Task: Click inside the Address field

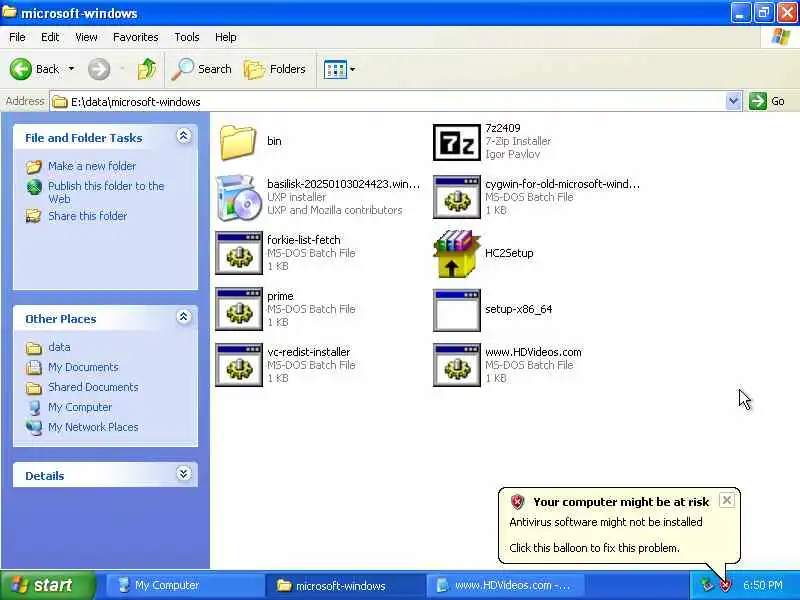Action: click(388, 102)
